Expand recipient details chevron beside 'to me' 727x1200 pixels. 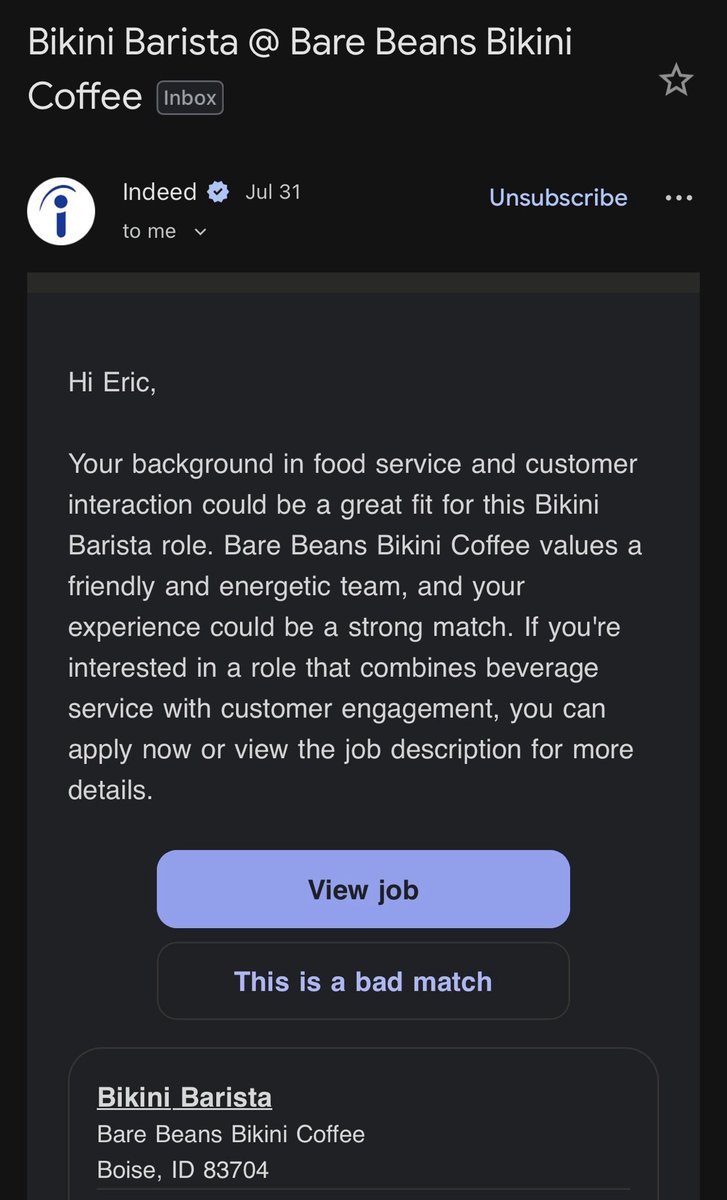point(200,232)
